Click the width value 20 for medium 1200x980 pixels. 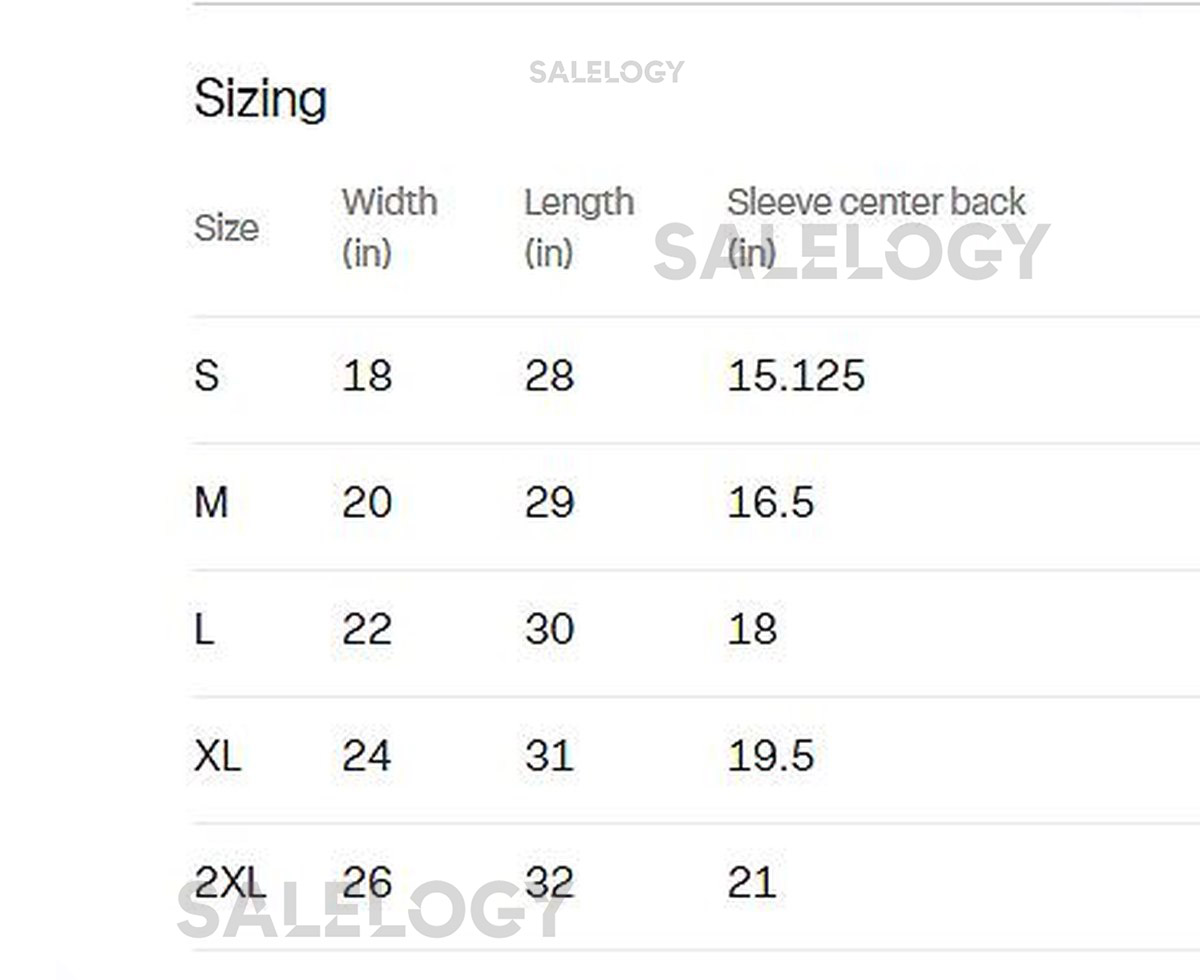click(366, 502)
